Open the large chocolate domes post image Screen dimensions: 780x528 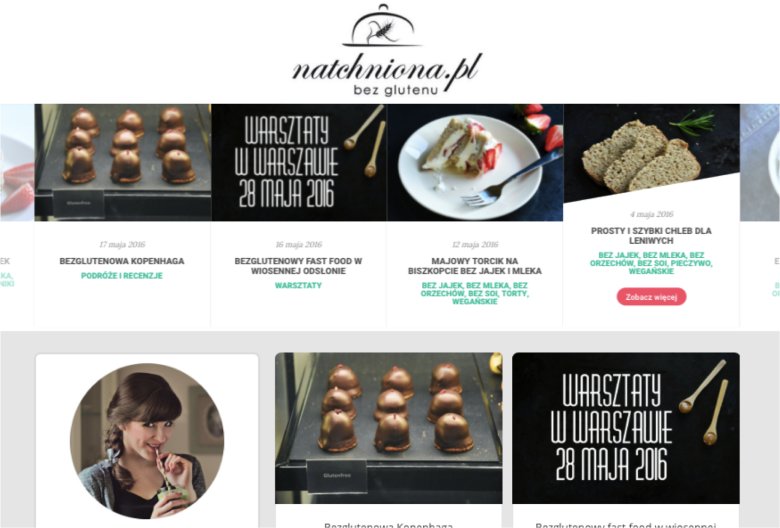pos(389,428)
